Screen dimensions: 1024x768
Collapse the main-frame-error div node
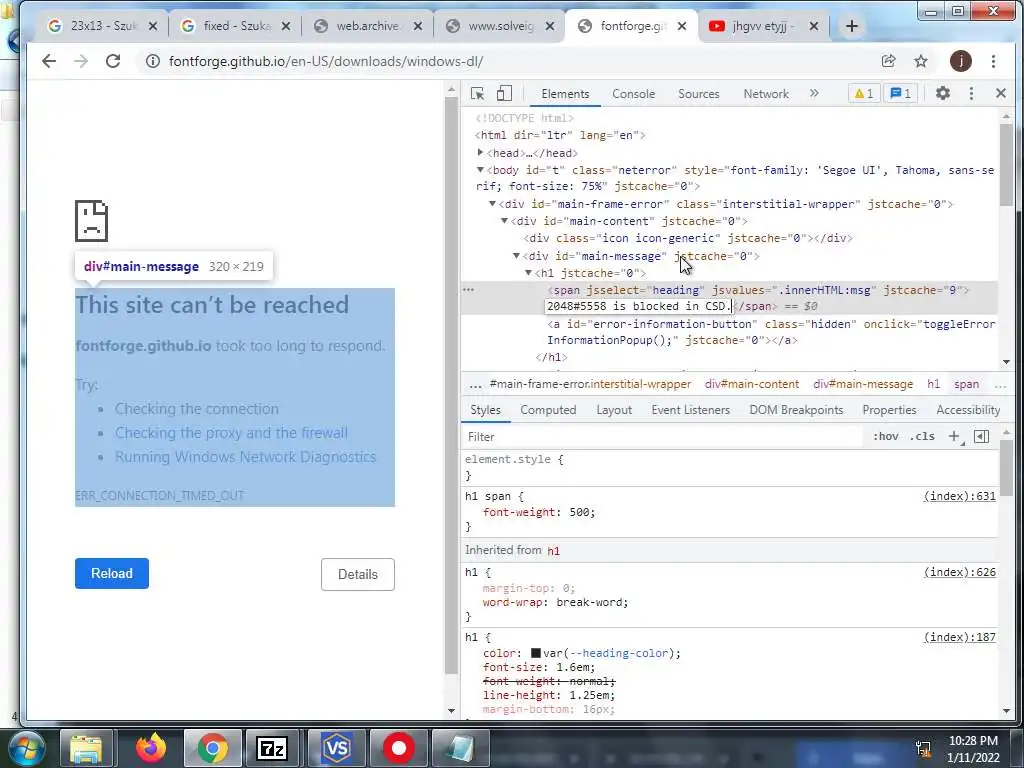tap(492, 204)
